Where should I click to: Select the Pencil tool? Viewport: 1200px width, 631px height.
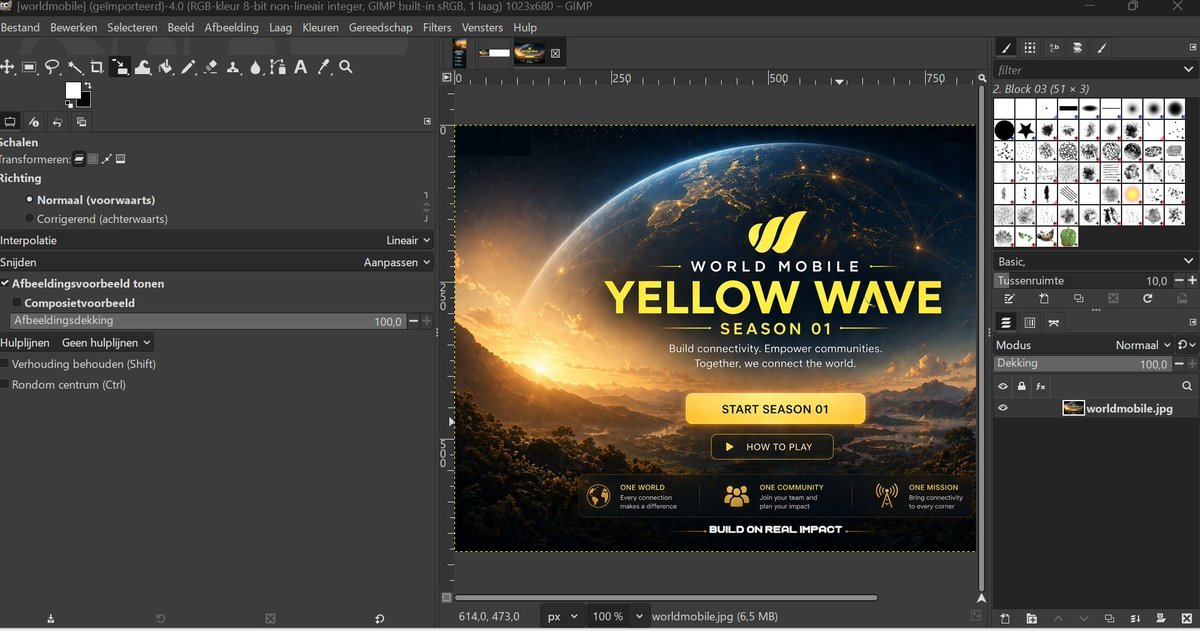pyautogui.click(x=188, y=67)
